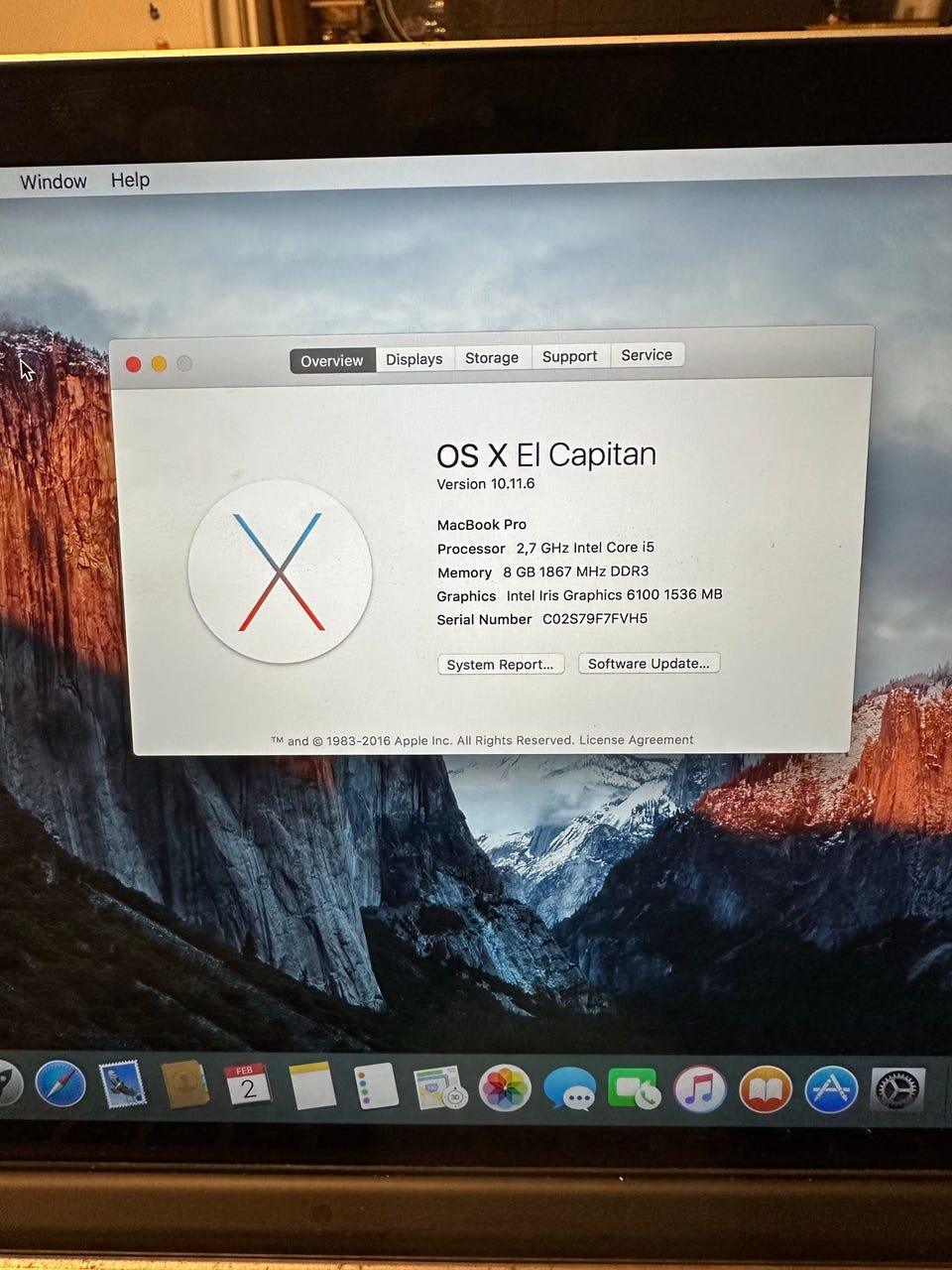Launch the Notes app from the Dock
This screenshot has width=952, height=1270.
312,1086
